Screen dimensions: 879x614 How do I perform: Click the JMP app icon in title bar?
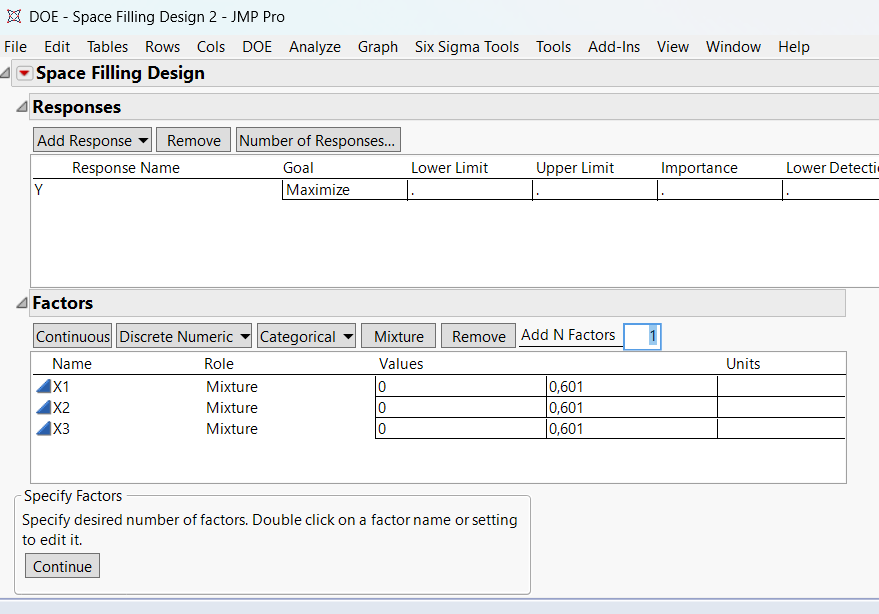(x=14, y=17)
